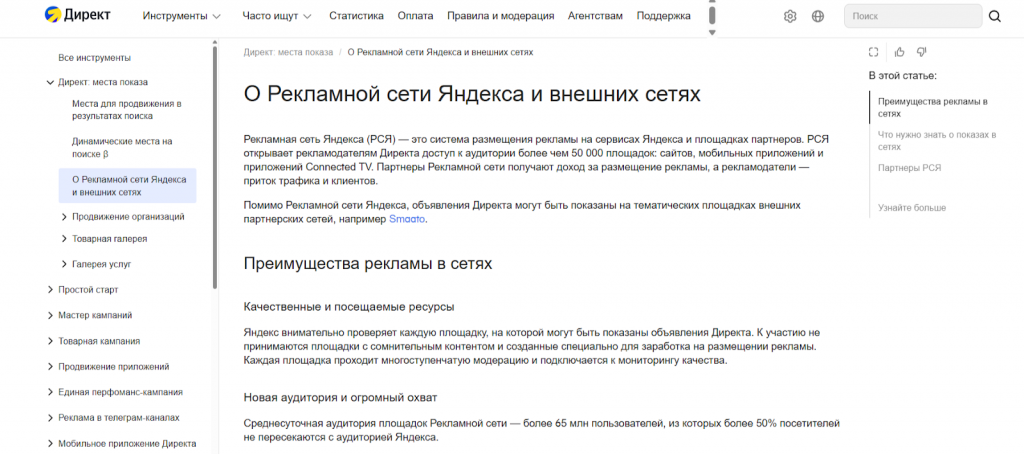This screenshot has width=1024, height=454.
Task: Click the page title heading
Action: pos(472,93)
